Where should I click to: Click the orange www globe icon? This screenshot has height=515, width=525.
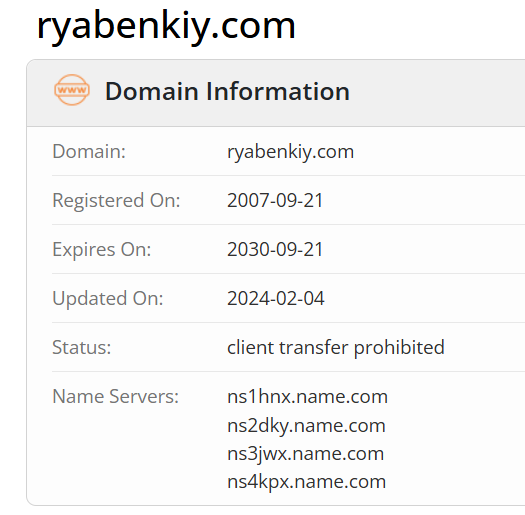(72, 90)
